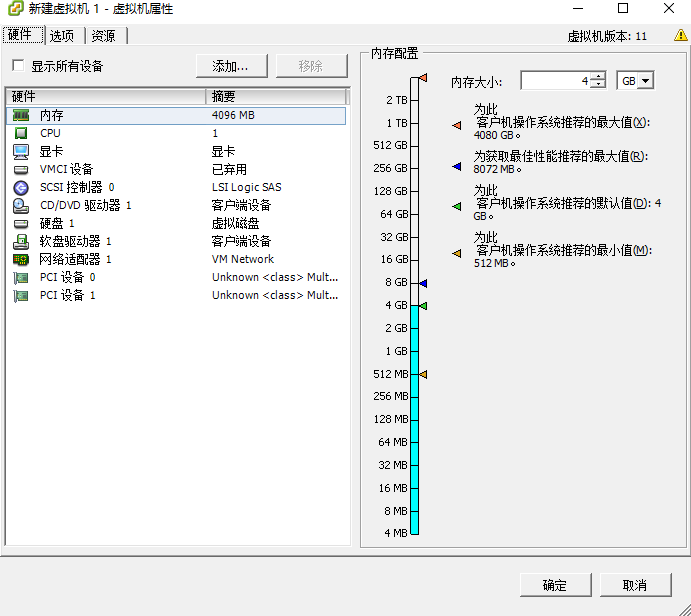Click the yellow 512 MB marker on the memory slider
The image size is (691, 616).
tap(423, 375)
